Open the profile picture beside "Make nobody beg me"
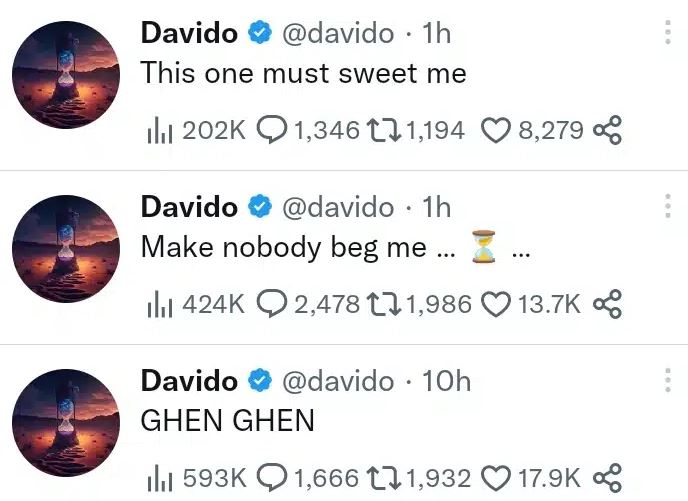This screenshot has width=688, height=501. coord(66,249)
